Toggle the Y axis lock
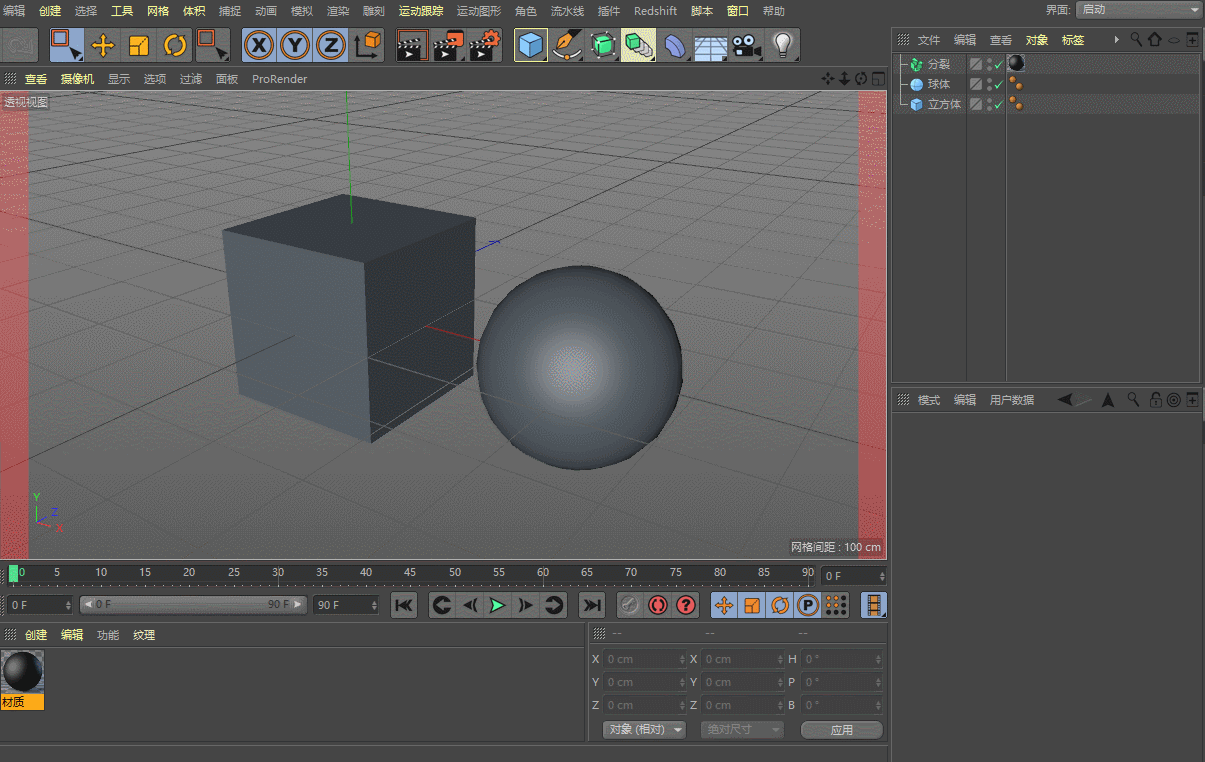This screenshot has width=1205, height=762. 295,45
